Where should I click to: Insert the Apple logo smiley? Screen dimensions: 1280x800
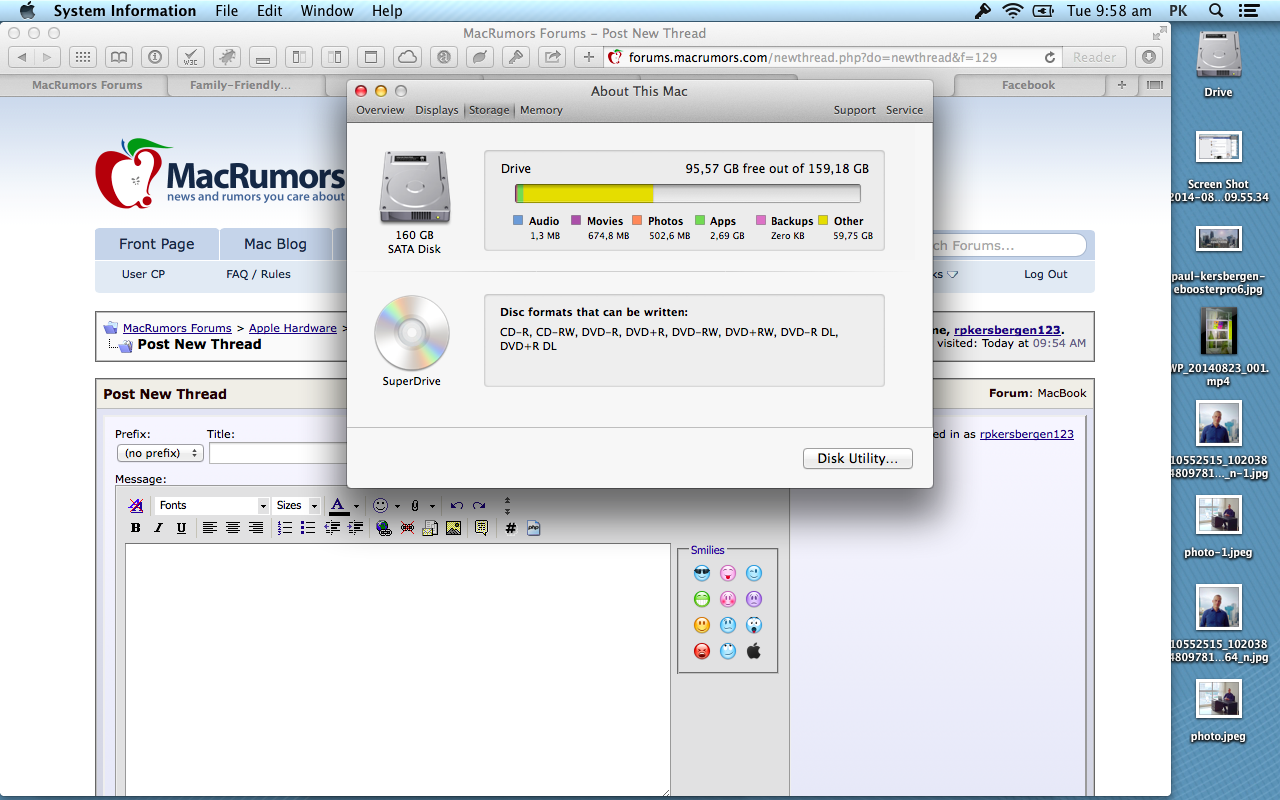point(754,651)
